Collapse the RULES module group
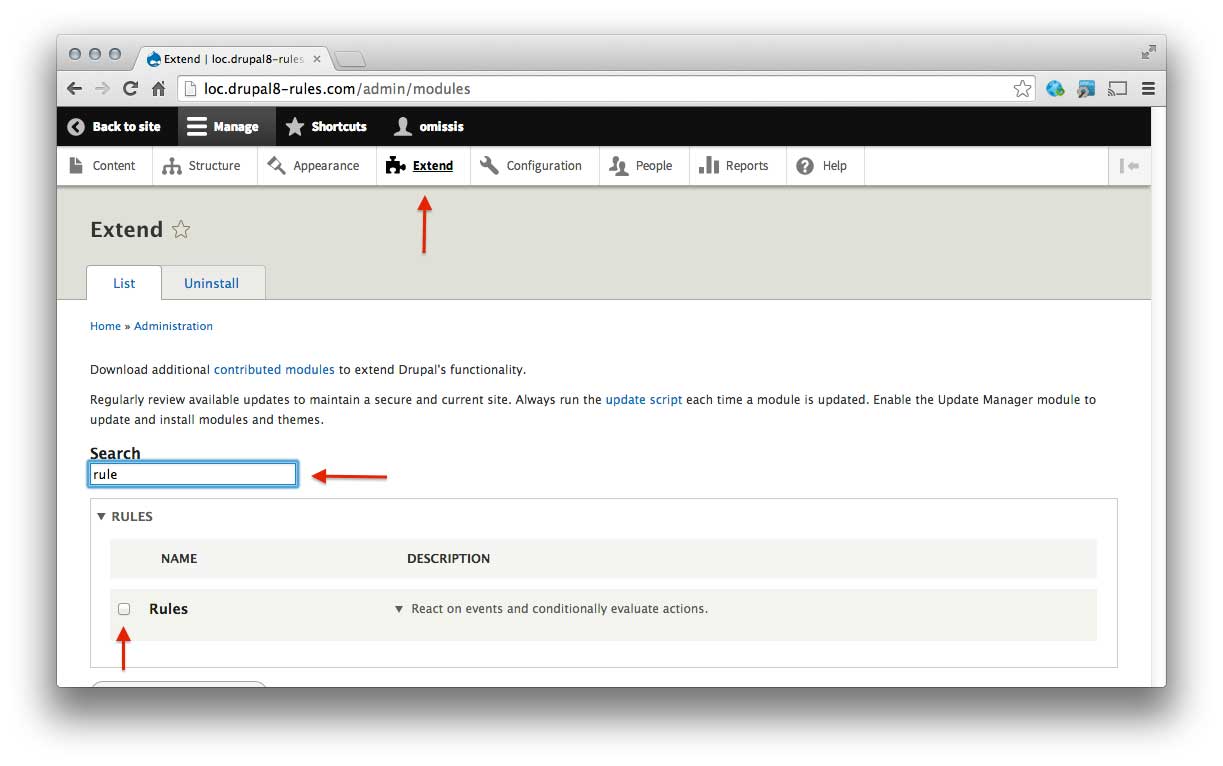The width and height of the screenshot is (1223, 766). 125,517
